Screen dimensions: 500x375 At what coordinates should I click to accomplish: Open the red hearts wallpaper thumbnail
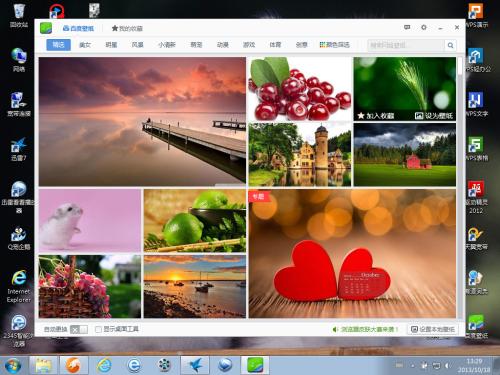(x=352, y=254)
